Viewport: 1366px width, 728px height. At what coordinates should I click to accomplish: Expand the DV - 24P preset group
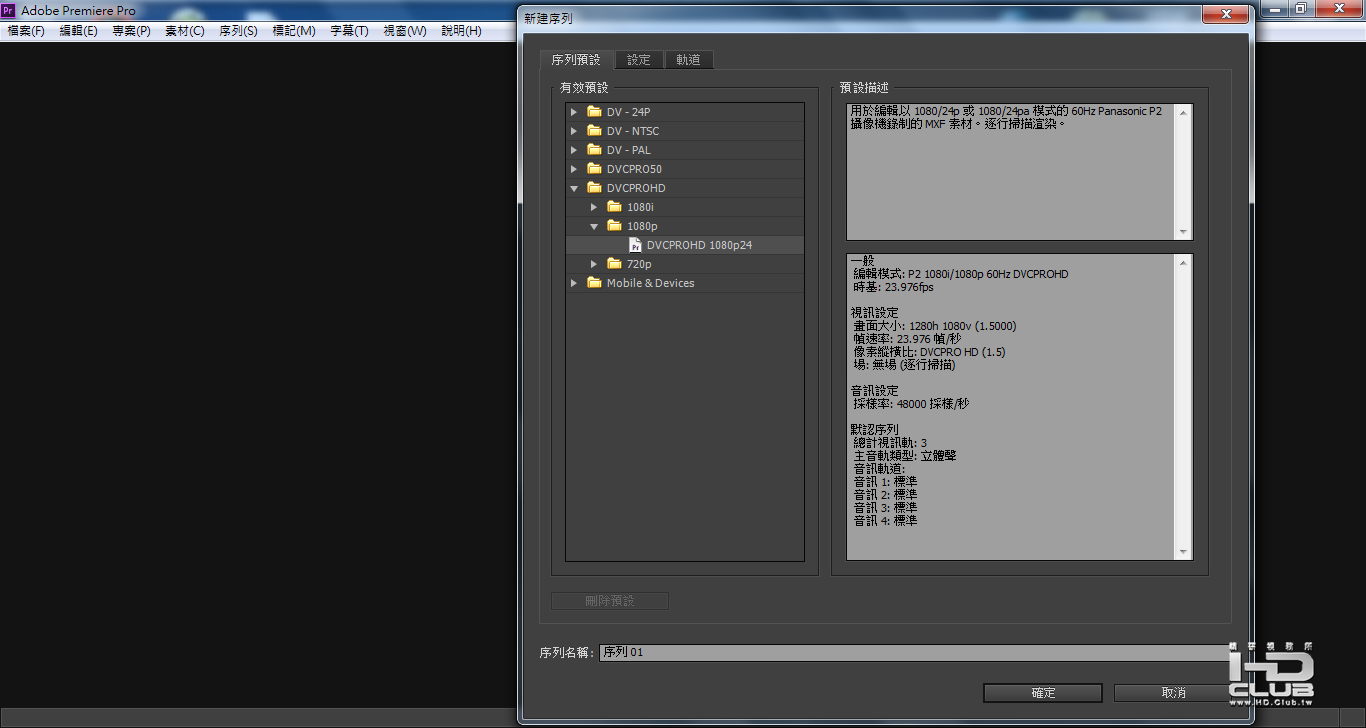(574, 112)
